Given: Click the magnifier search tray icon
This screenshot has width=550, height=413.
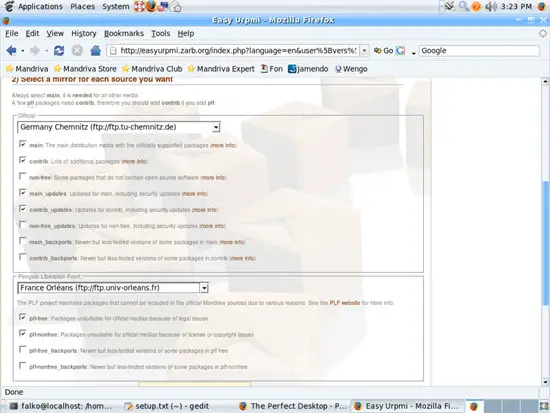Looking at the screenshot, I should [x=464, y=6].
